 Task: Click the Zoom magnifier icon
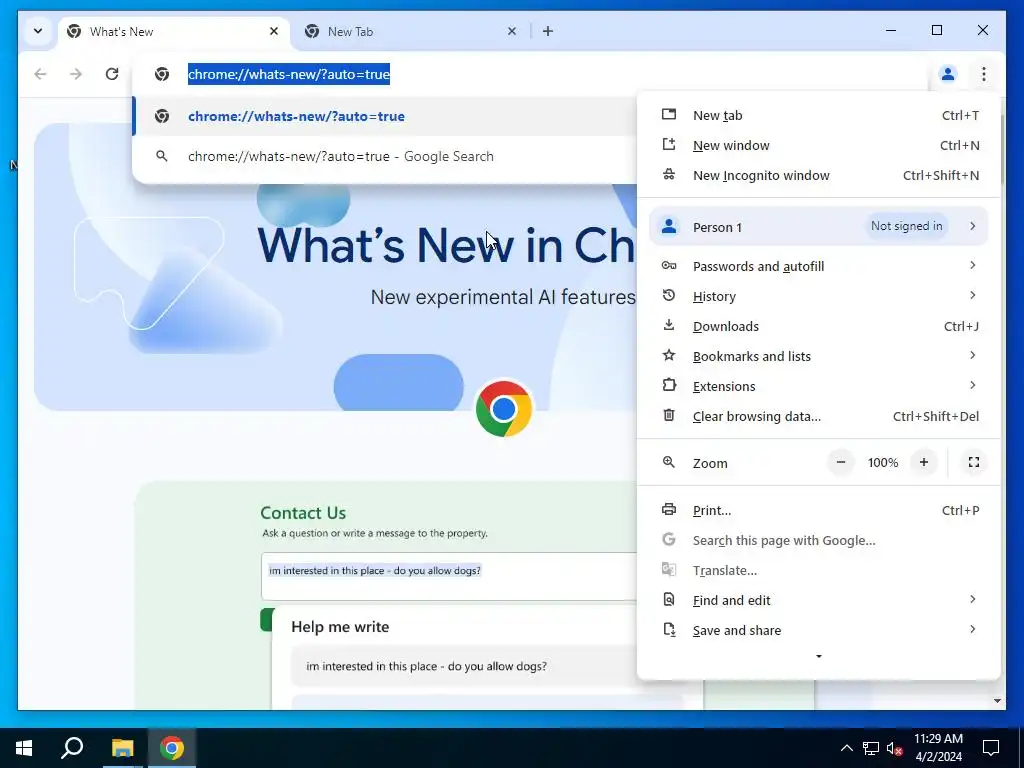pyautogui.click(x=669, y=462)
